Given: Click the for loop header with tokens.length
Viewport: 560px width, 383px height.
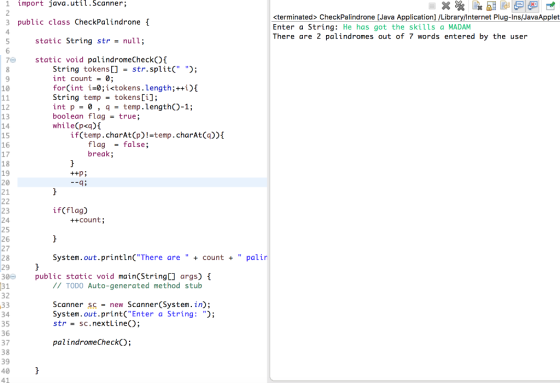Looking at the screenshot, I should (125, 88).
